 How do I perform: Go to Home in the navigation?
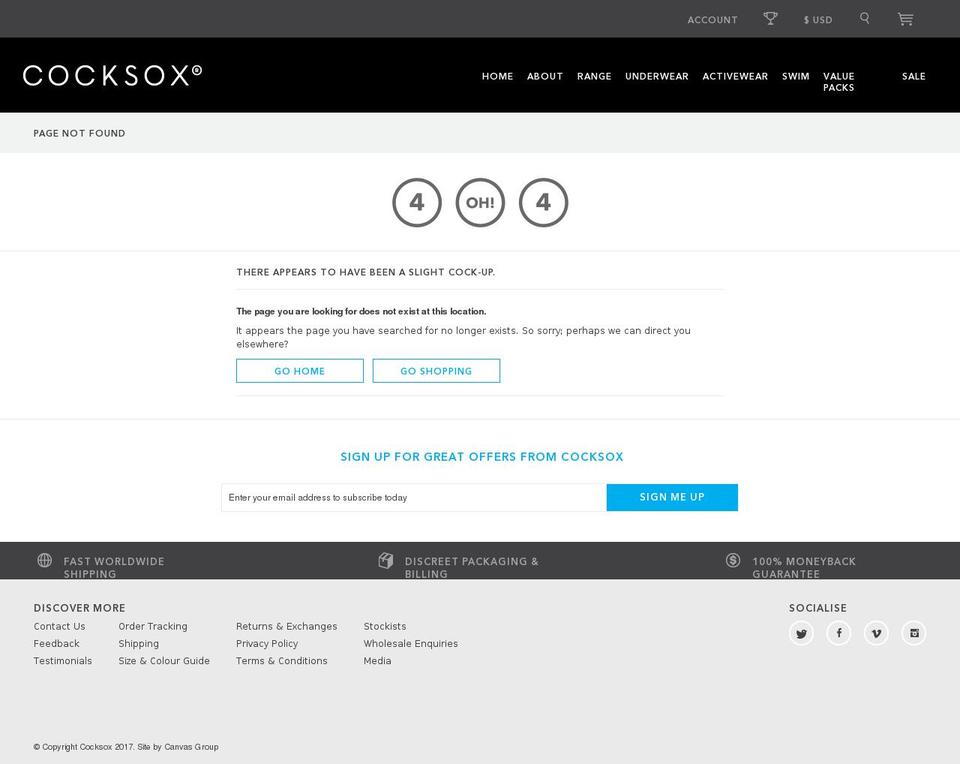click(x=497, y=76)
